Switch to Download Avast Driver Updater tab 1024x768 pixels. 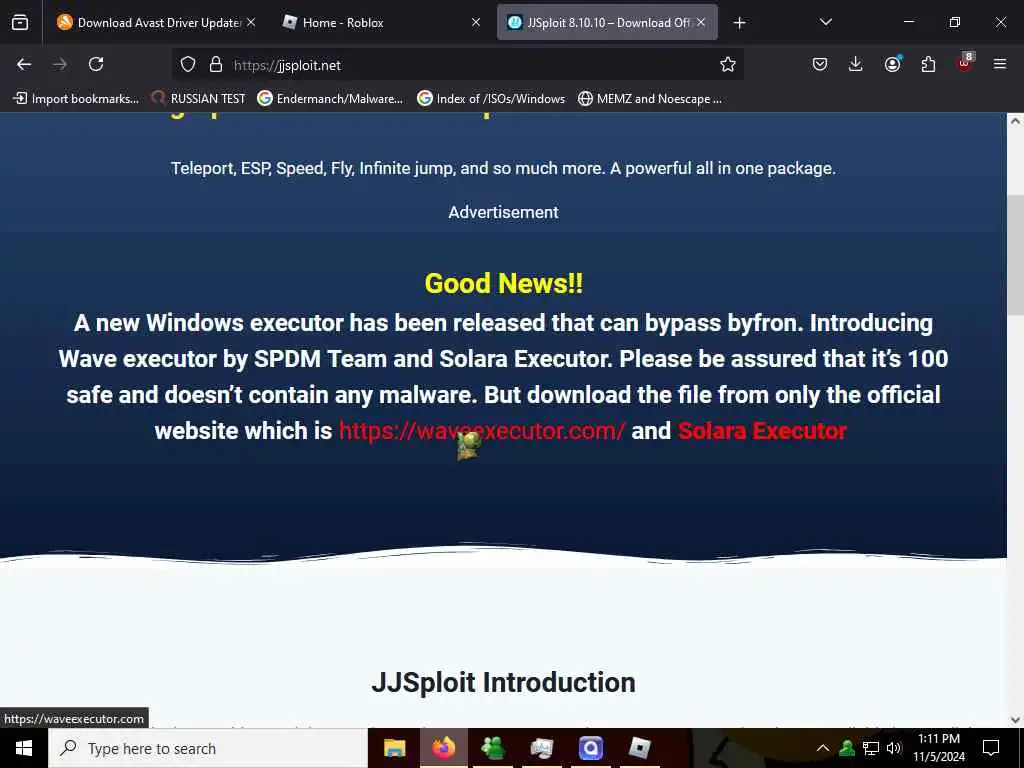click(156, 22)
